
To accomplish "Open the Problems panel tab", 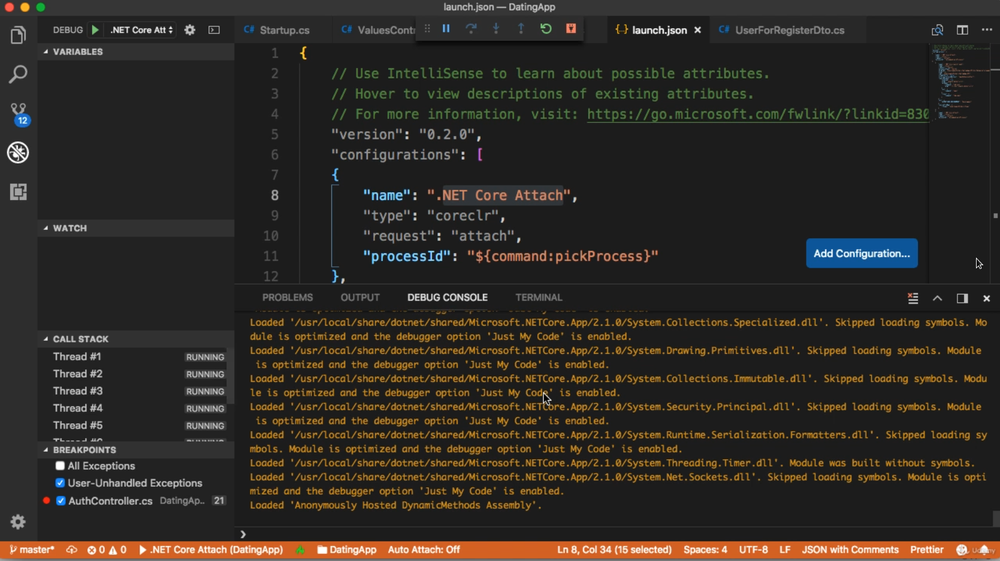I will tap(288, 298).
